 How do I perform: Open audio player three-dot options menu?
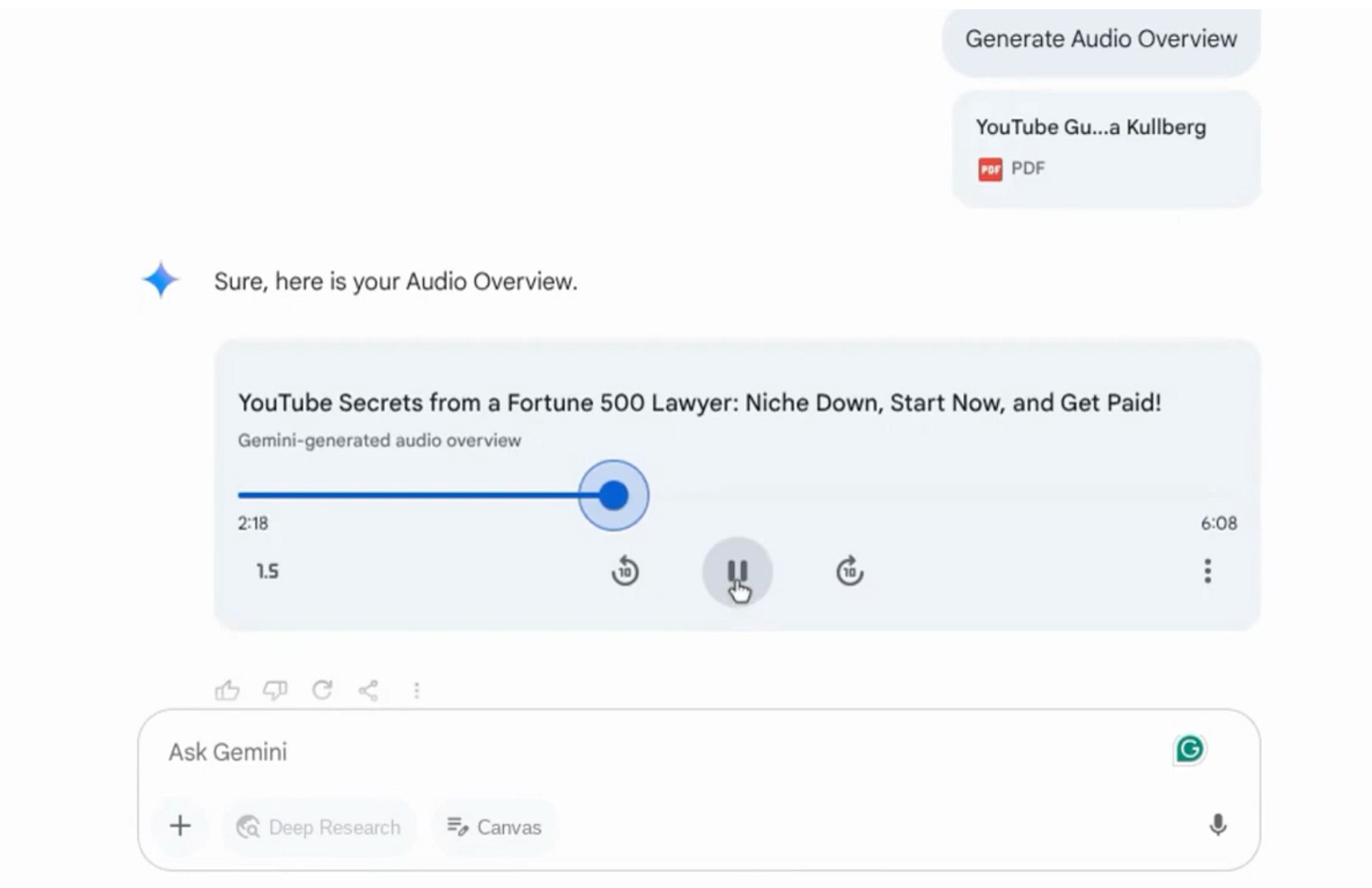pos(1207,571)
